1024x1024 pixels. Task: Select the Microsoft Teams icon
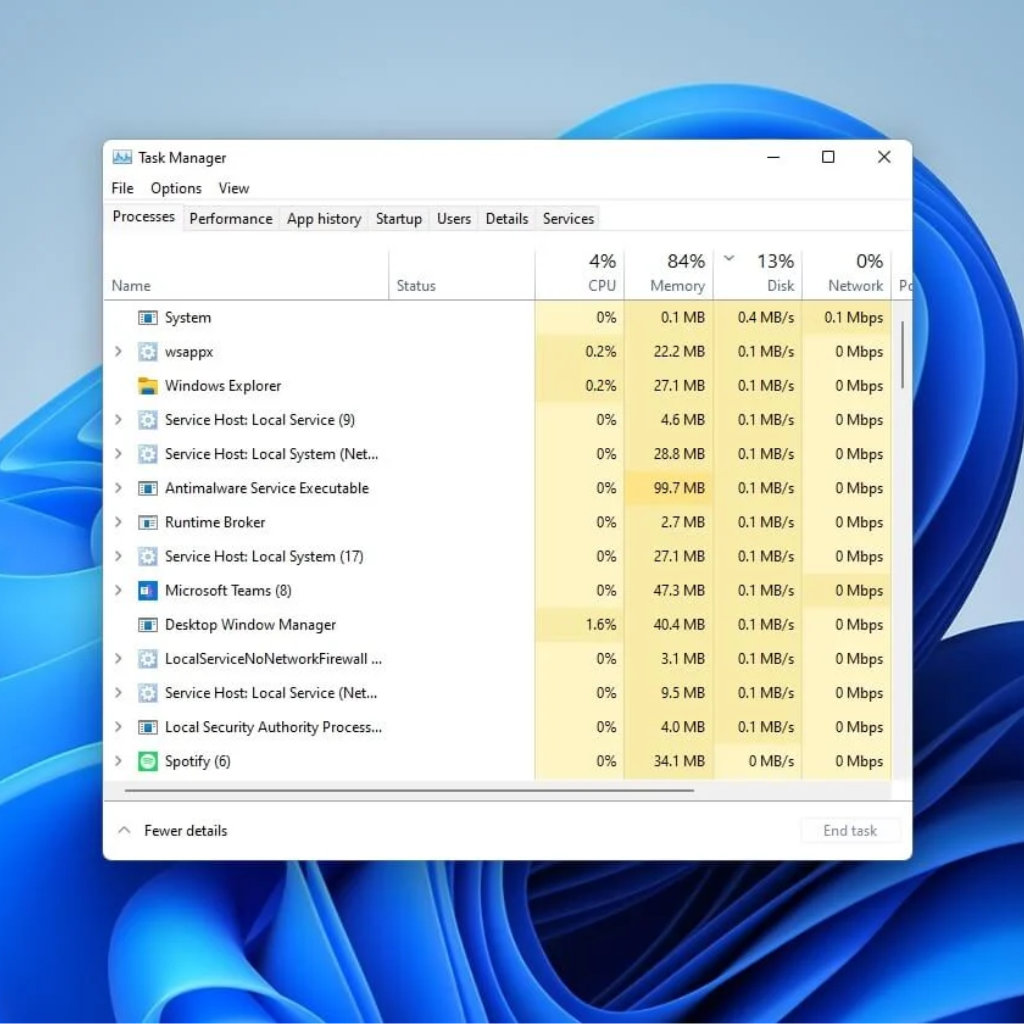pos(148,590)
